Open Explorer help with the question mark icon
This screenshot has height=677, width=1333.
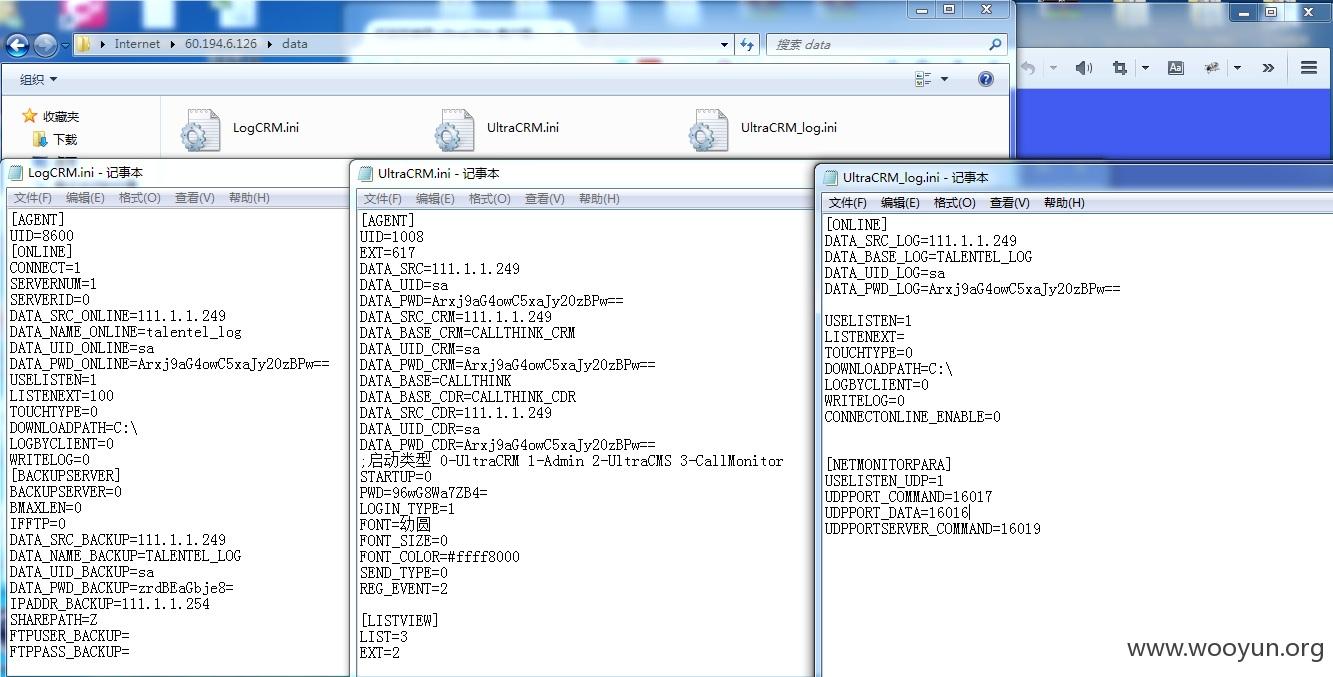coord(986,79)
